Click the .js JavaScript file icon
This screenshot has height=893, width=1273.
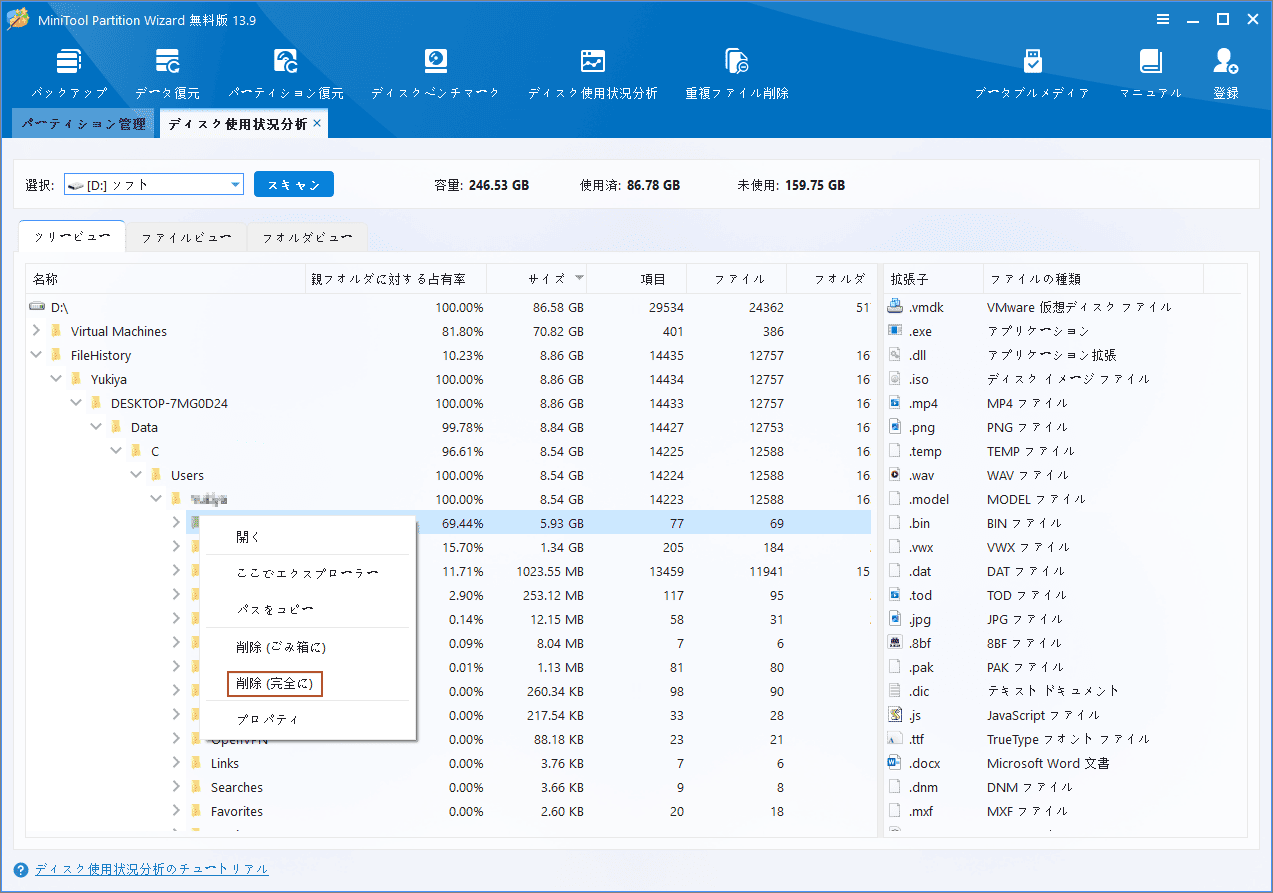895,715
